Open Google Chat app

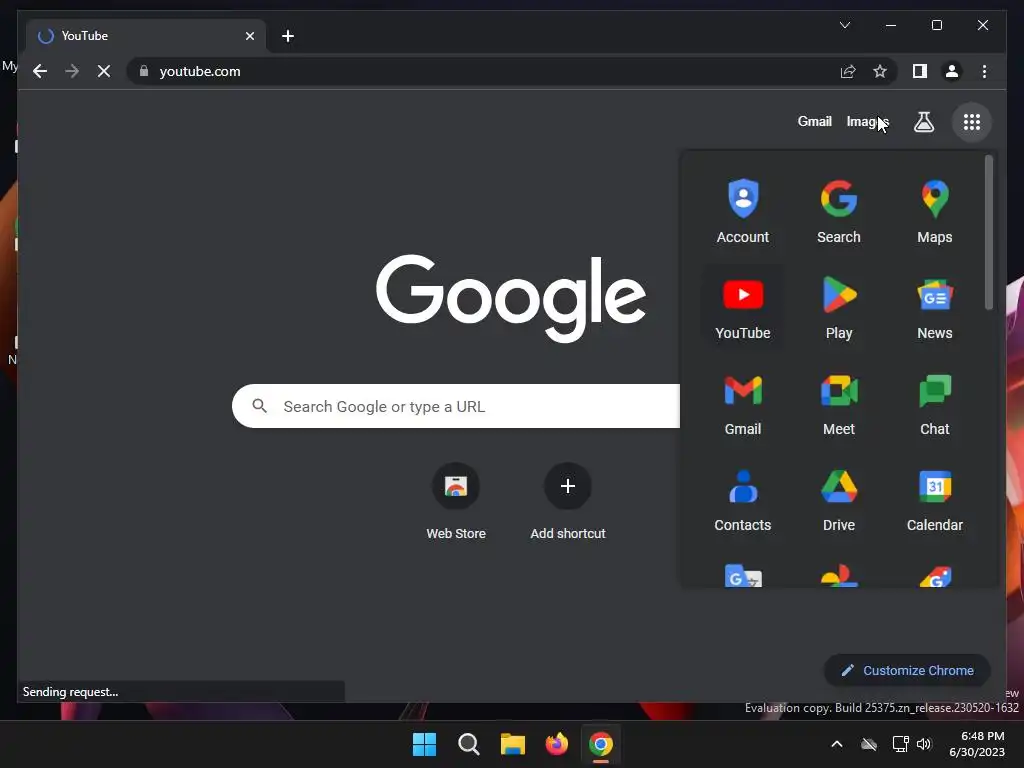935,403
